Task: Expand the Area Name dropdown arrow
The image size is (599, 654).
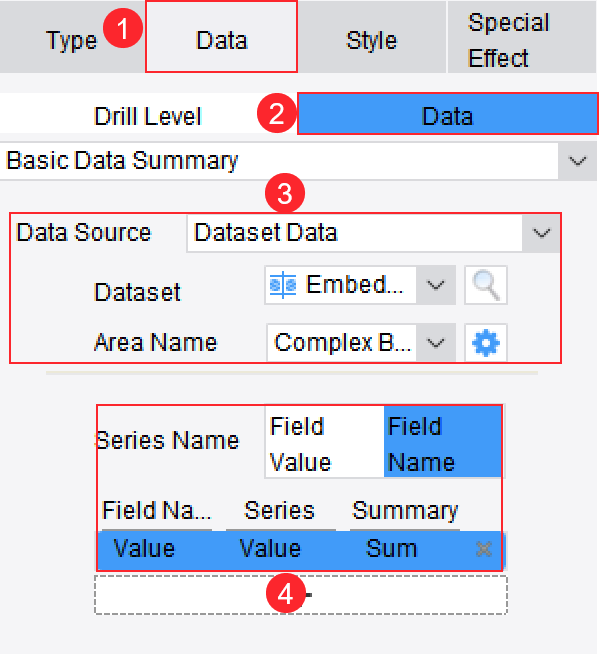Action: point(435,343)
